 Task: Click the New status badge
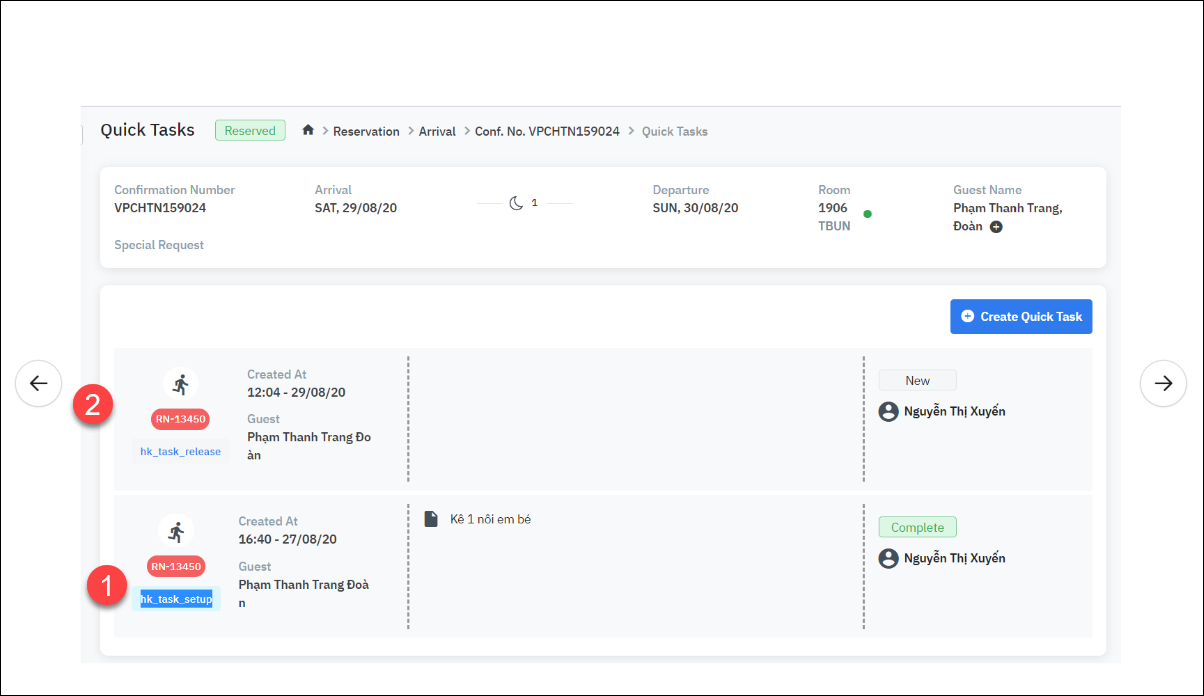coord(917,380)
